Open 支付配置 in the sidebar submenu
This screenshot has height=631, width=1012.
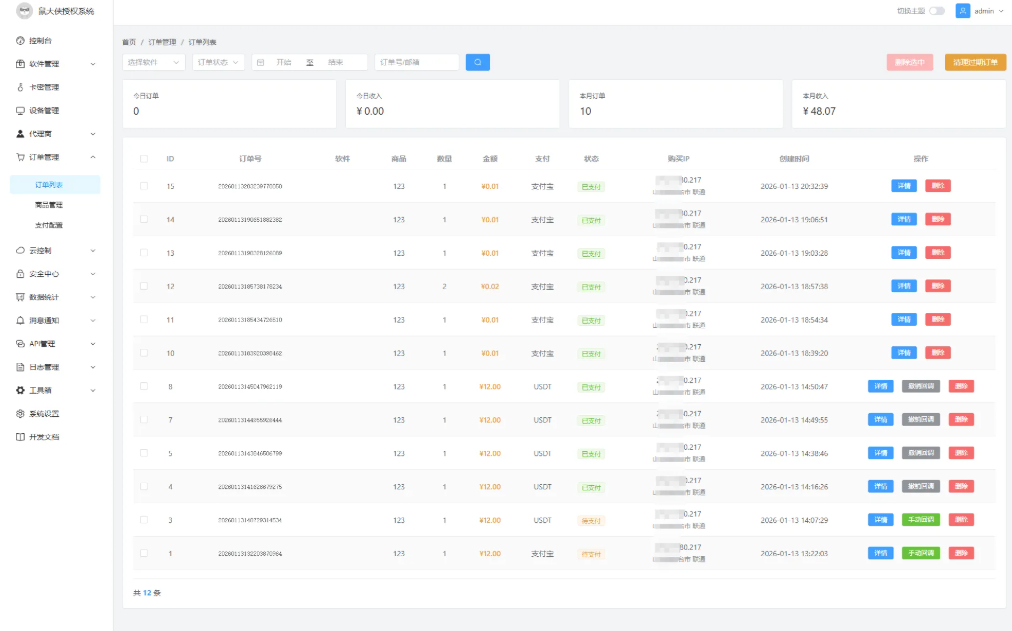tap(49, 225)
